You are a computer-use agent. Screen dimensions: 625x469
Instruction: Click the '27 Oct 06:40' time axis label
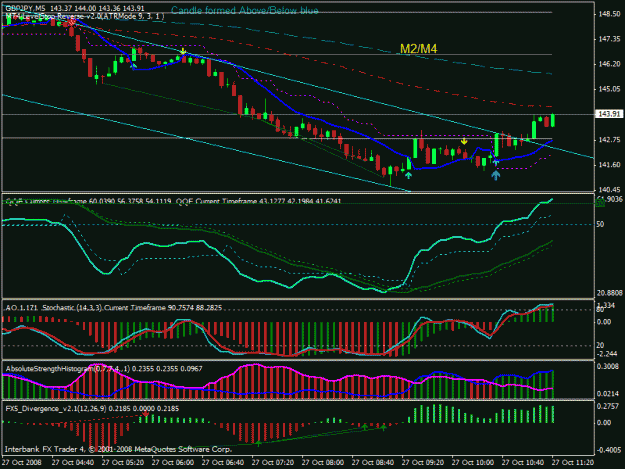pos(223,463)
